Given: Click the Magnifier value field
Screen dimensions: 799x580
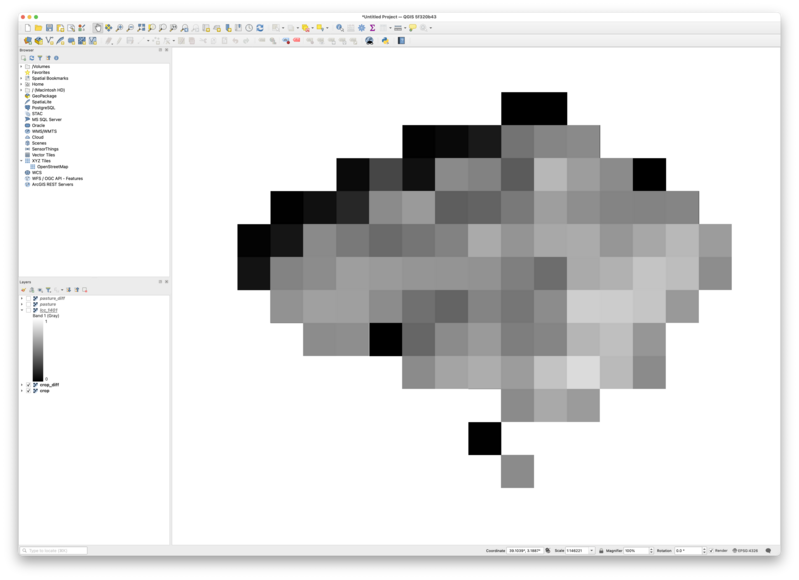Looking at the screenshot, I should [x=635, y=550].
